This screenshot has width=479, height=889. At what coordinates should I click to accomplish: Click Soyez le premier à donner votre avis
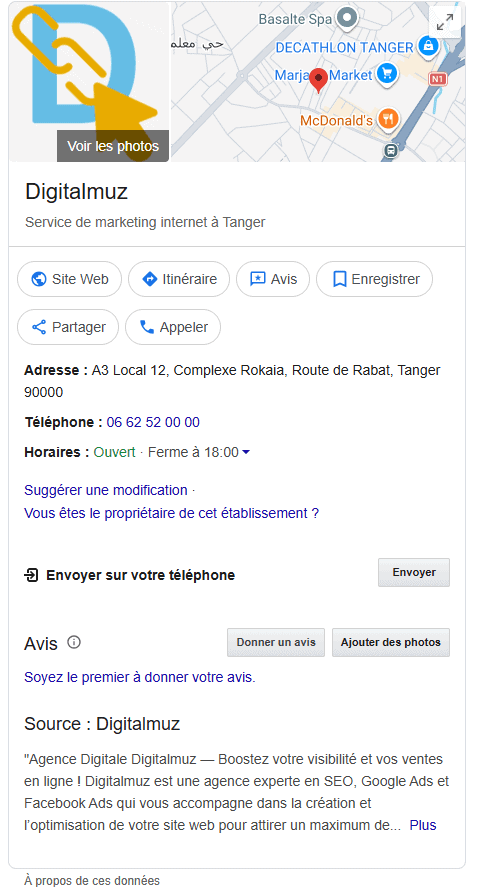140,678
